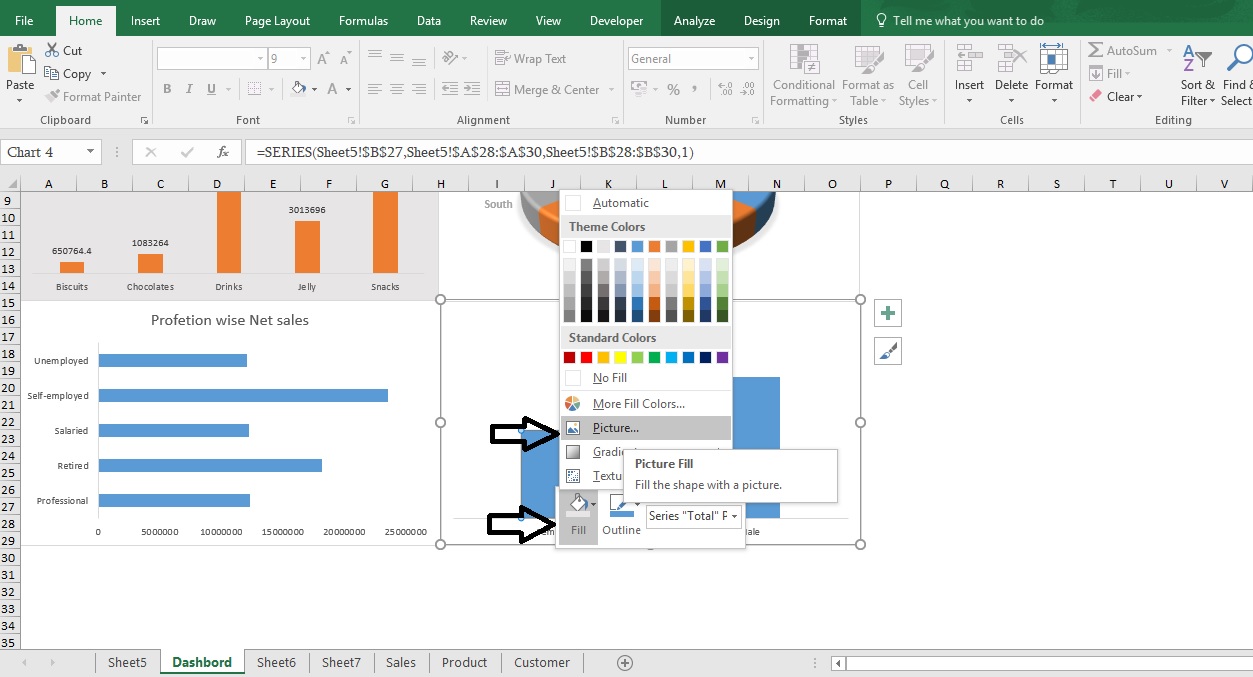1253x677 pixels.
Task: Toggle Center alignment in the ribbon
Action: coord(396,89)
